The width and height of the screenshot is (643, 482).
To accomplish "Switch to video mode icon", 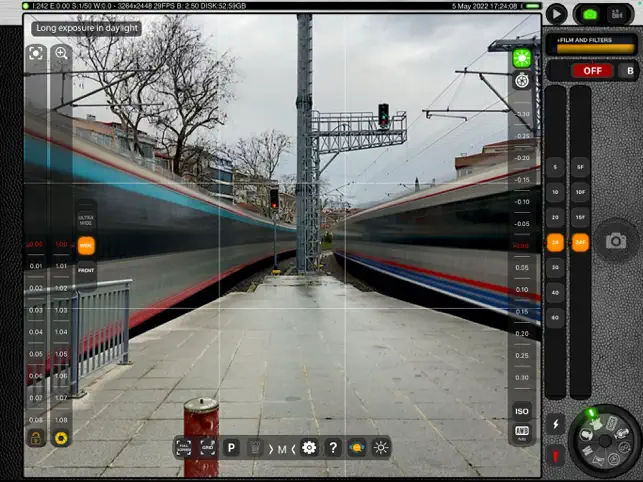I will pos(617,15).
